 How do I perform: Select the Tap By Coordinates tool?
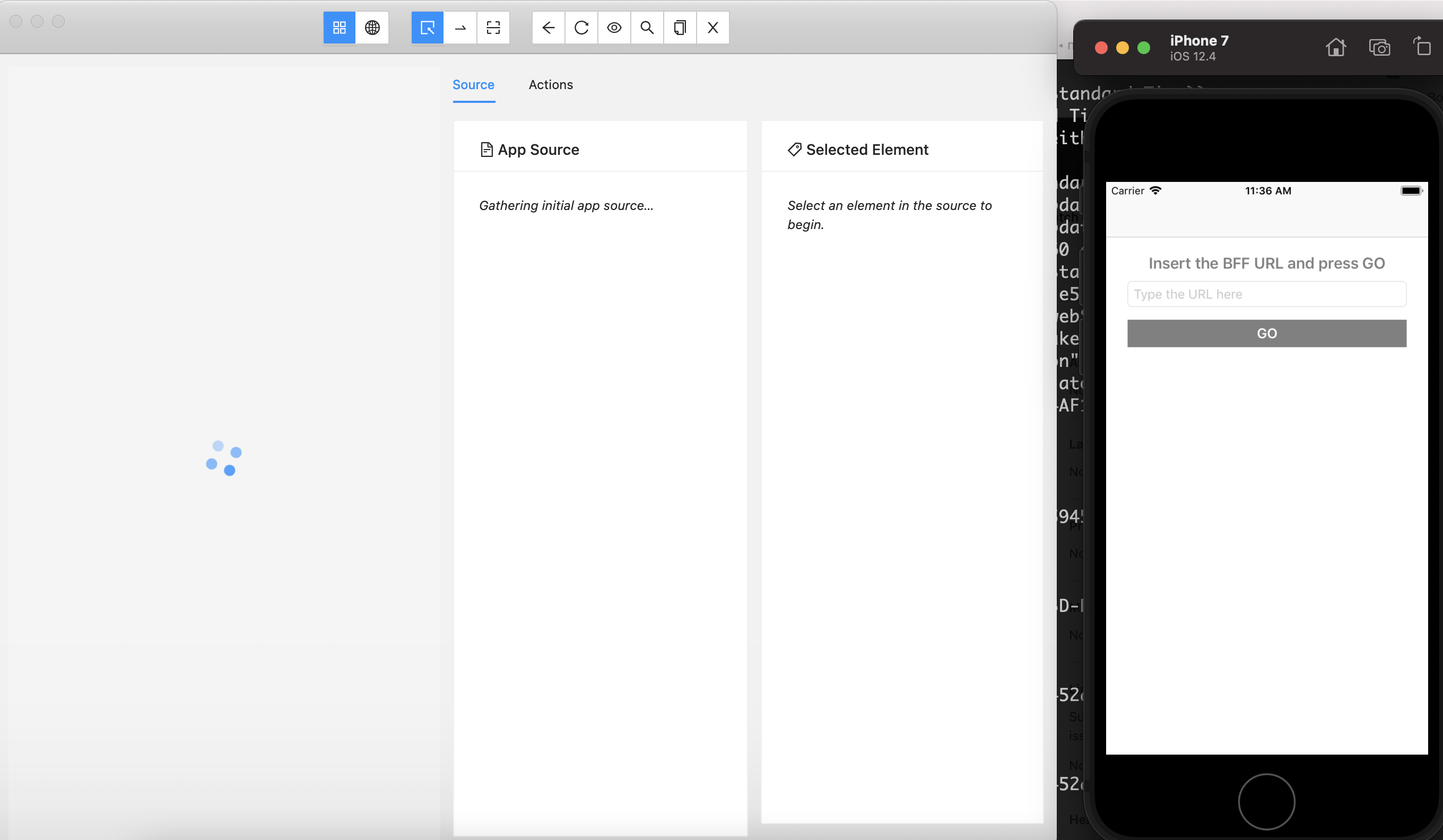tap(493, 27)
